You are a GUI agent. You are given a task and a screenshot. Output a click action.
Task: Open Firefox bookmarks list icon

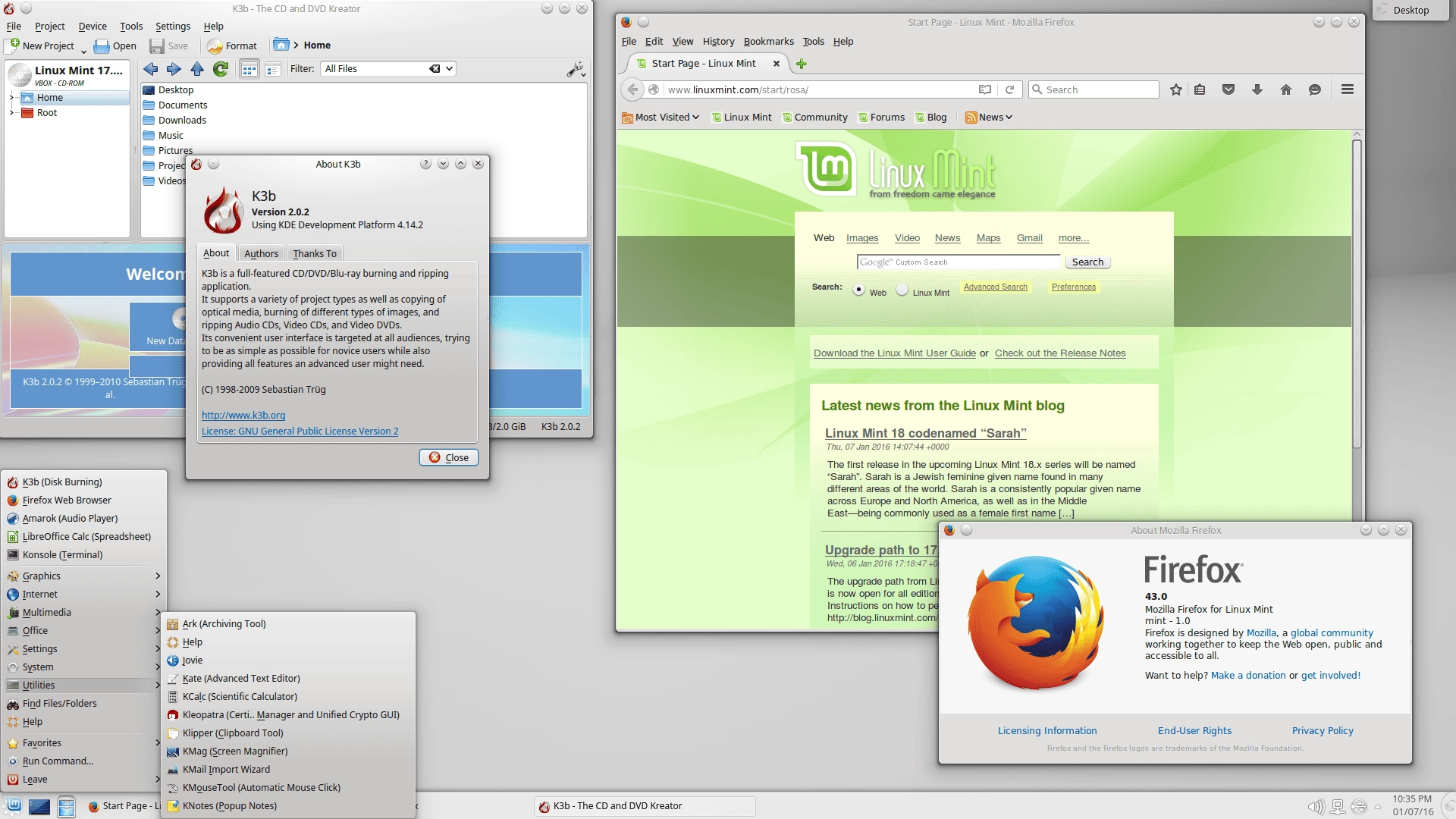click(x=1200, y=89)
